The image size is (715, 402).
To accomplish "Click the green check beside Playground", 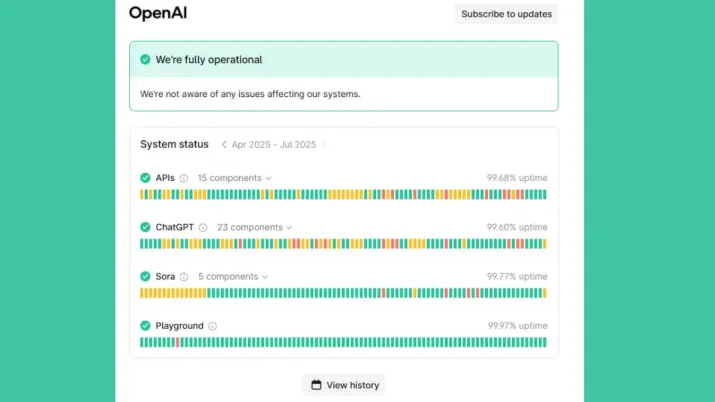I will click(x=145, y=326).
